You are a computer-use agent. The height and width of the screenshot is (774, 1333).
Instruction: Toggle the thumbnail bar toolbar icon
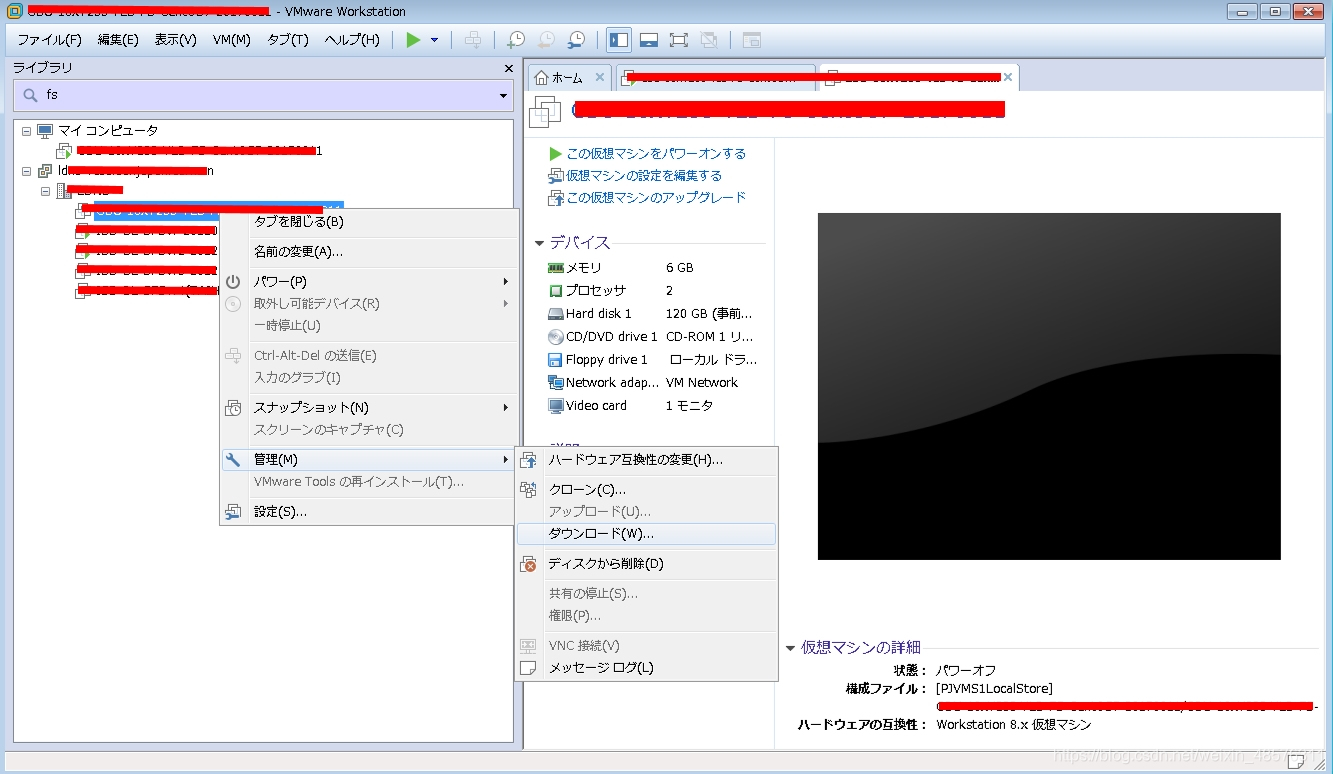pos(648,40)
